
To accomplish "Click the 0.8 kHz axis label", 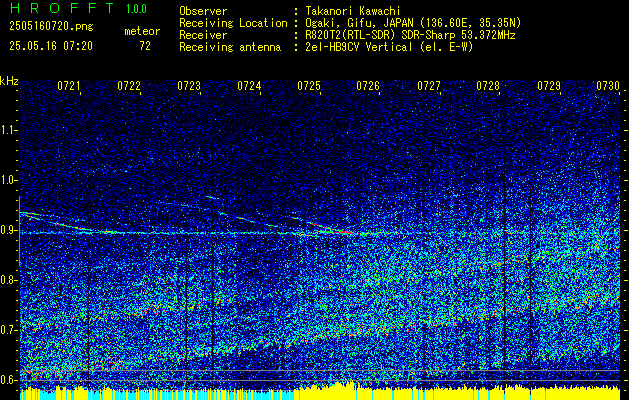I will (9, 280).
